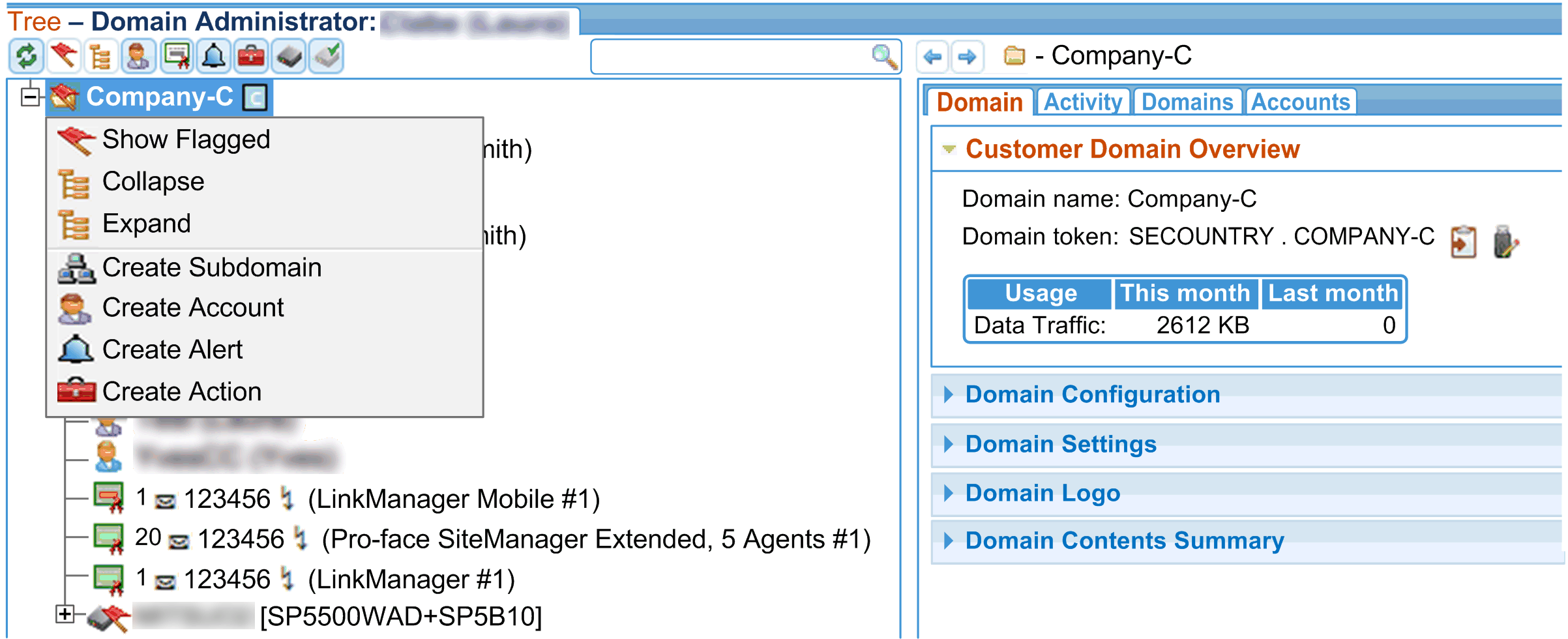The height and width of the screenshot is (639, 1568).
Task: Collapse the Company-C tree node
Action: click(x=30, y=97)
